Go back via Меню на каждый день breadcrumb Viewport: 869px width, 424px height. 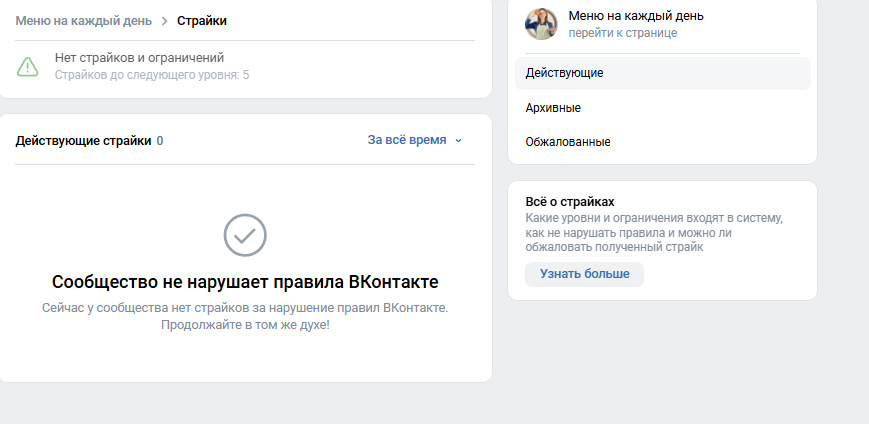pos(83,20)
